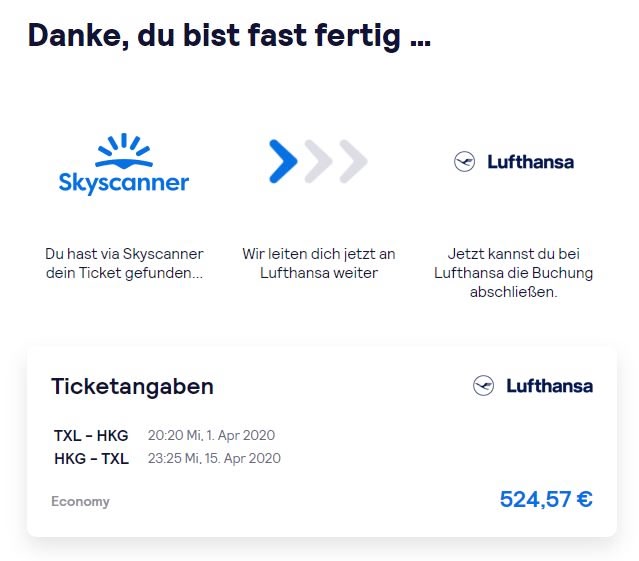639x561 pixels.
Task: Click the Lufthansa crane emblem at top
Action: click(465, 162)
